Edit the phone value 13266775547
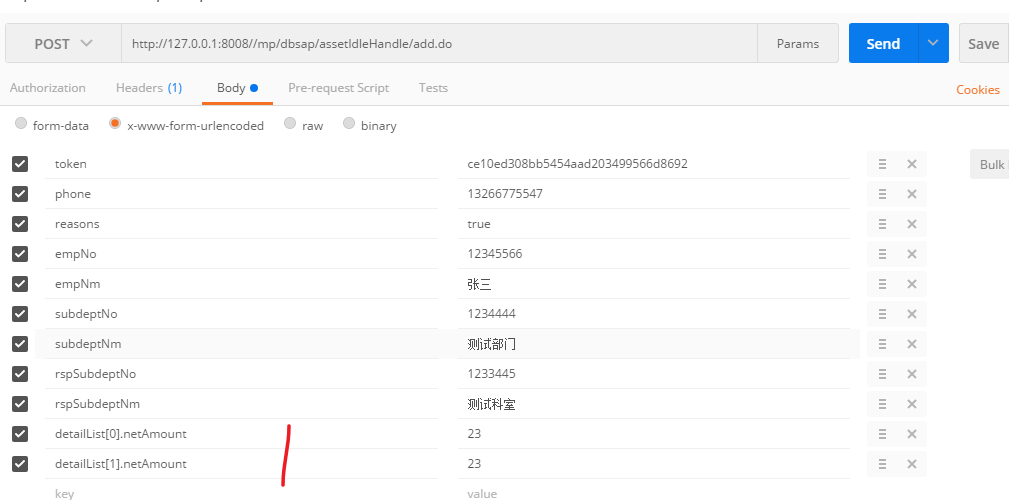Viewport: 1009px width, 500px height. click(x=654, y=194)
